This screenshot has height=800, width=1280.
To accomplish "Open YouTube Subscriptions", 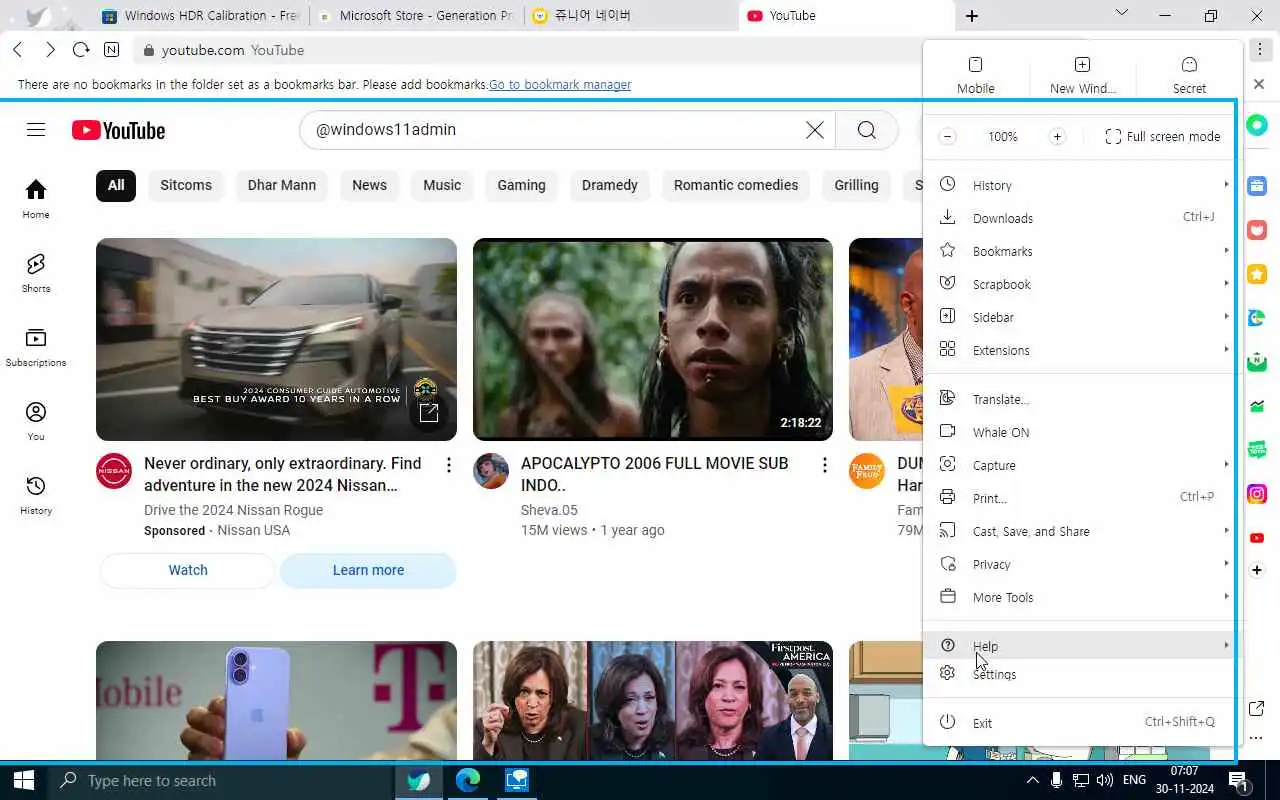I will point(36,346).
